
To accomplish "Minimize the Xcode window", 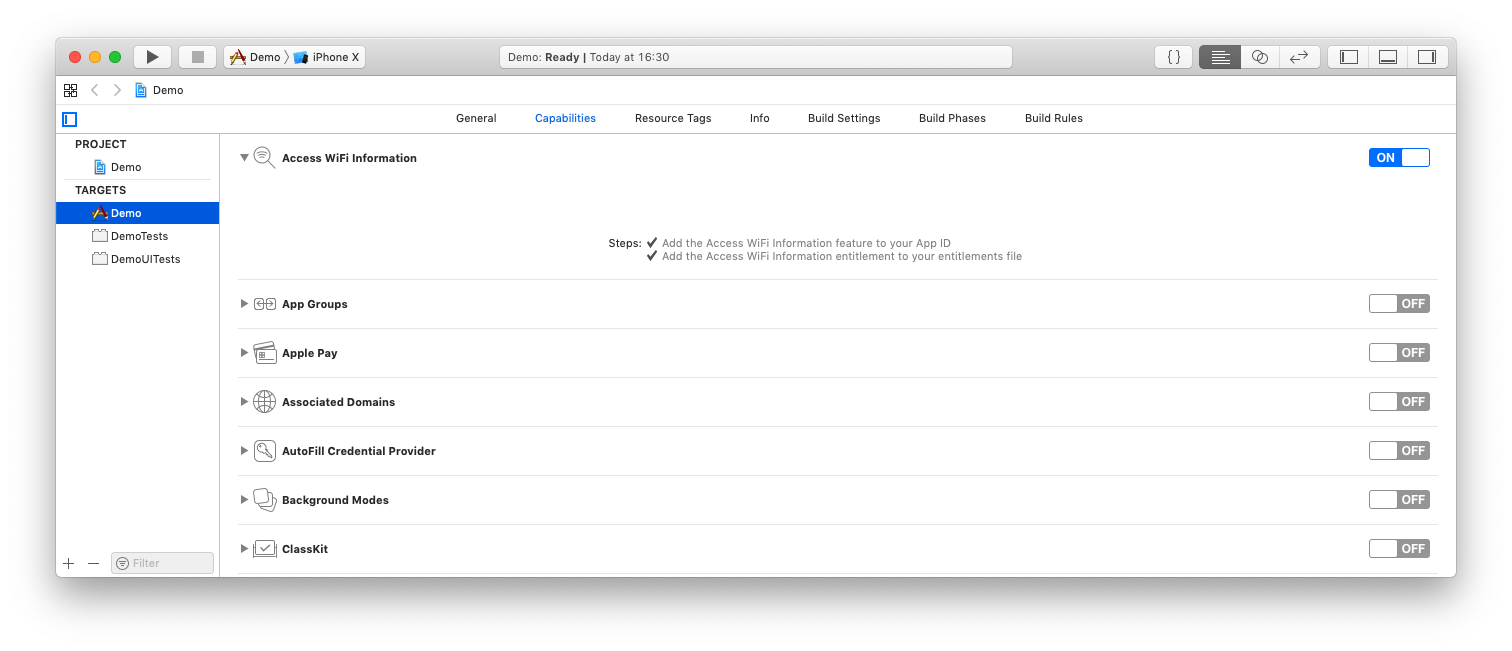I will point(95,57).
